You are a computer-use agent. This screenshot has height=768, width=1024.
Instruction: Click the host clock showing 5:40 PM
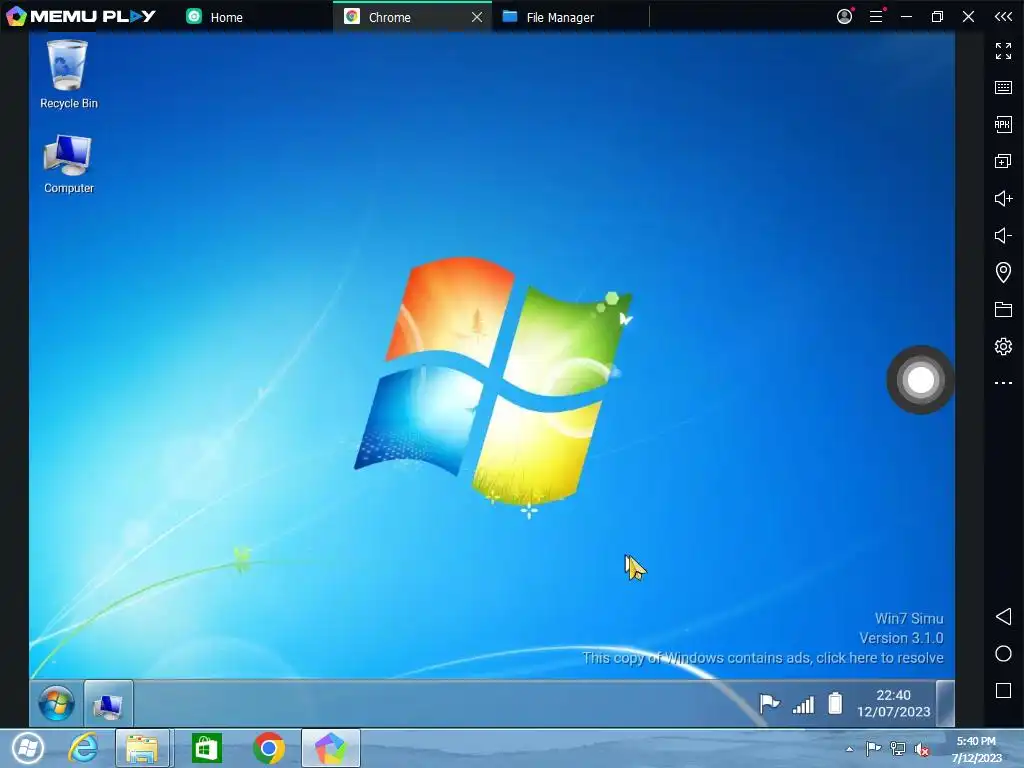tap(976, 749)
